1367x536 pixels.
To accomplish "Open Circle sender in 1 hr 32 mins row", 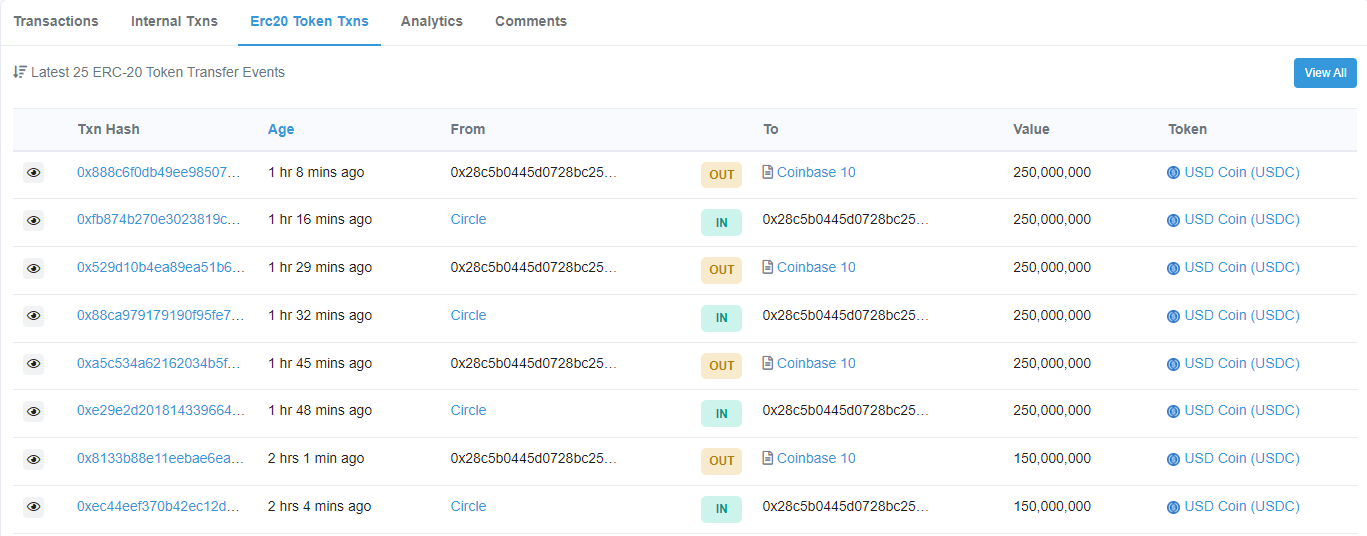I will click(468, 315).
